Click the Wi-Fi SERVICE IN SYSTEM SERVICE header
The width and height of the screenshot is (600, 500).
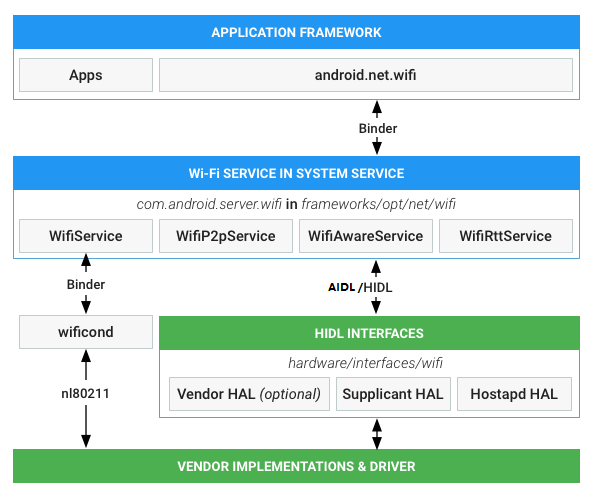pos(296,173)
